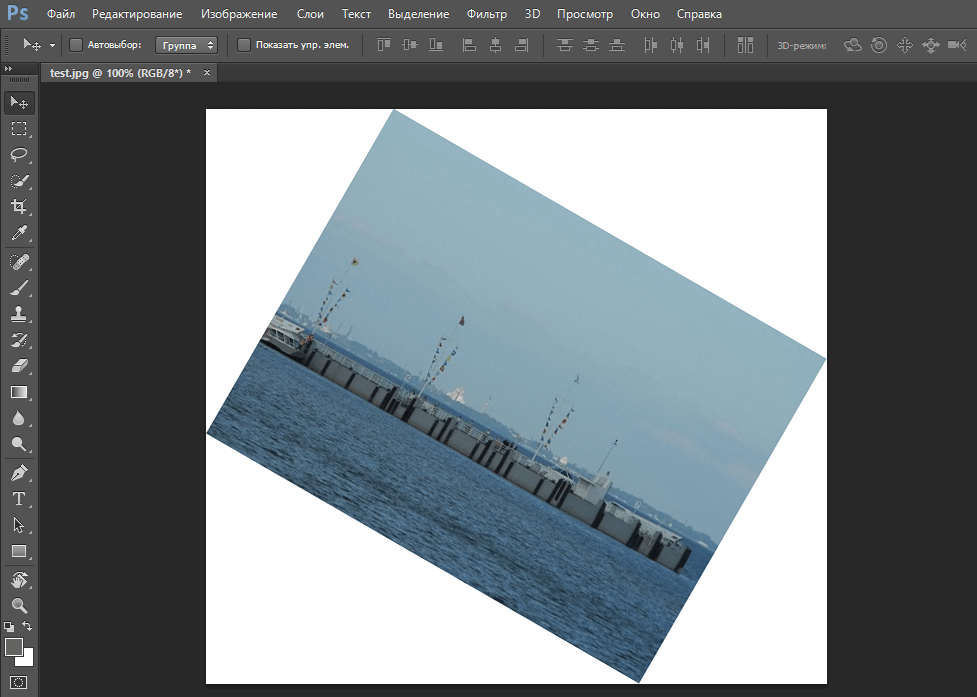This screenshot has width=977, height=697.
Task: Align left edges of layers
Action: coord(469,45)
